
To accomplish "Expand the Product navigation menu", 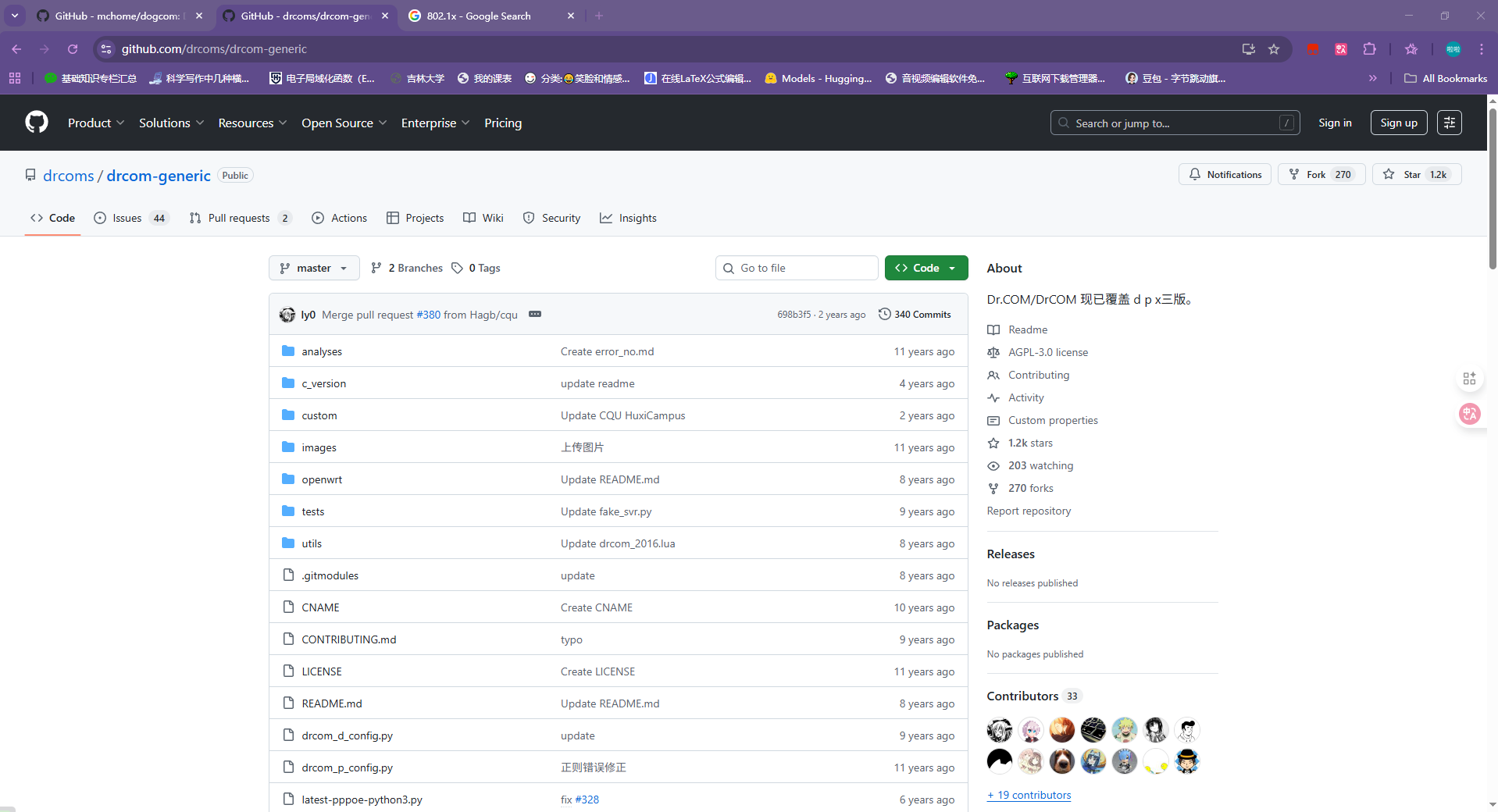I will point(95,123).
